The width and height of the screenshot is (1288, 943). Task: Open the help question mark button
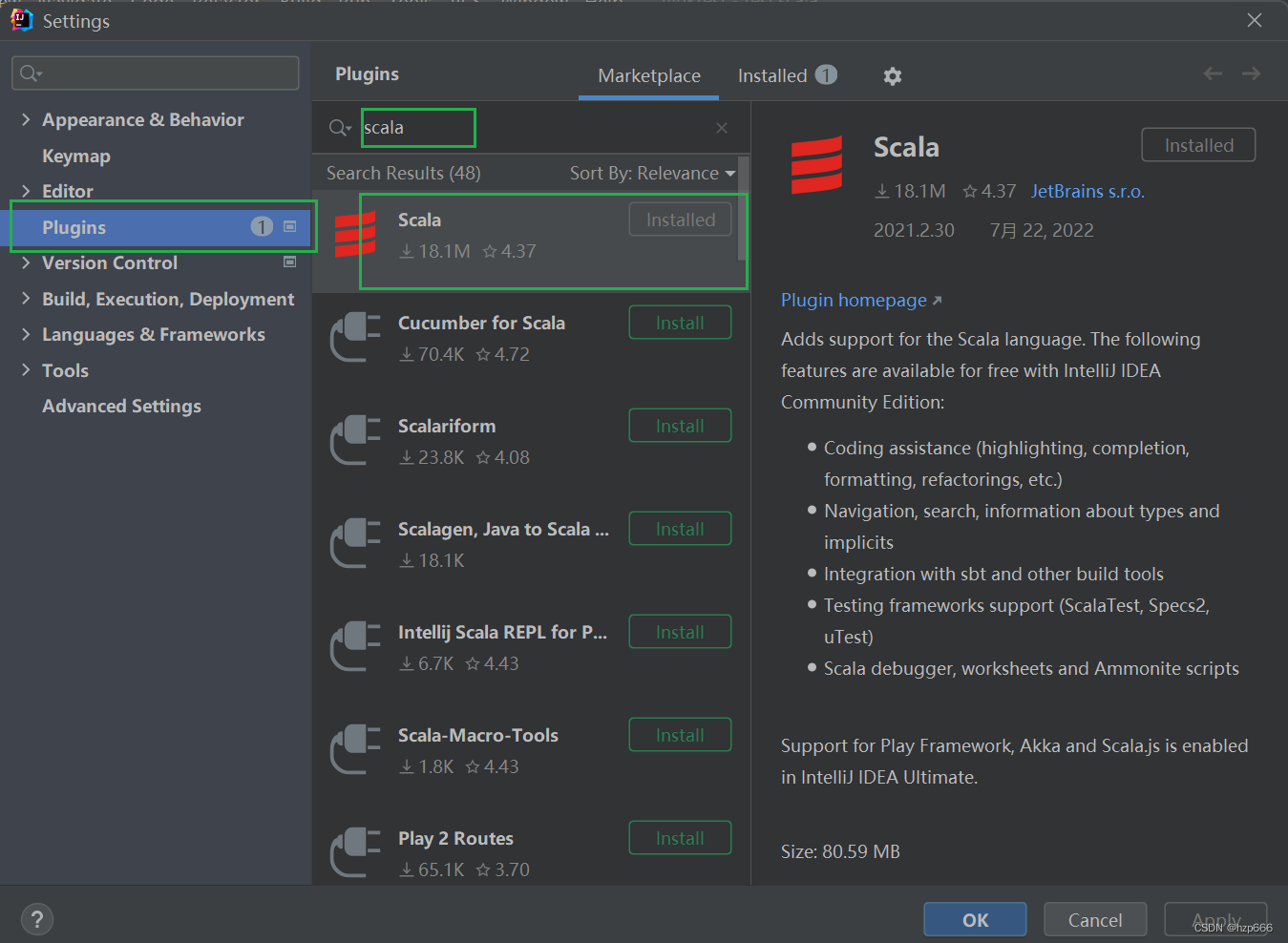coord(37,919)
